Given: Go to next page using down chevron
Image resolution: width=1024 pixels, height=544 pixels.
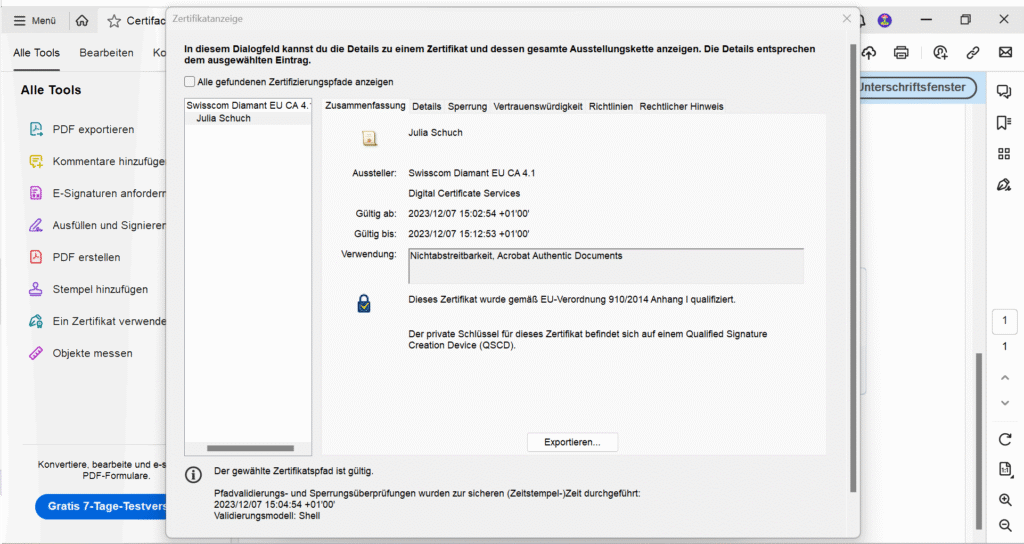Looking at the screenshot, I should pos(1005,403).
